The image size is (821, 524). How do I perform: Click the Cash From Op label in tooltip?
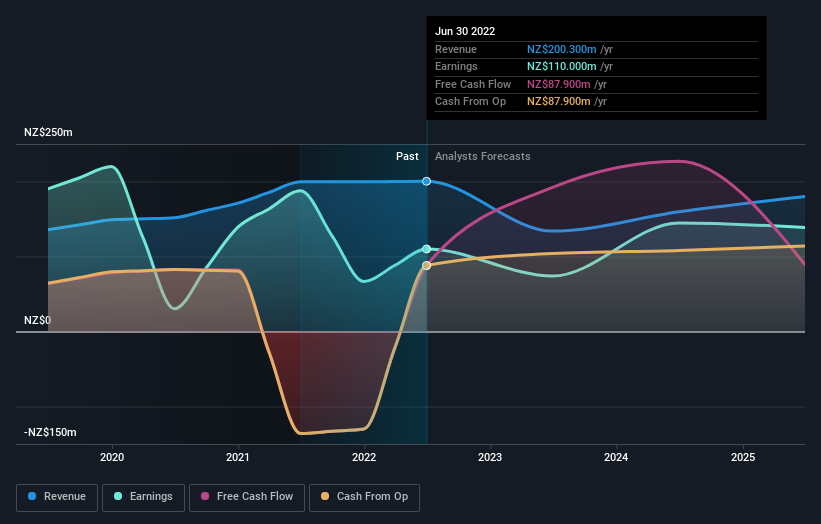[x=470, y=102]
